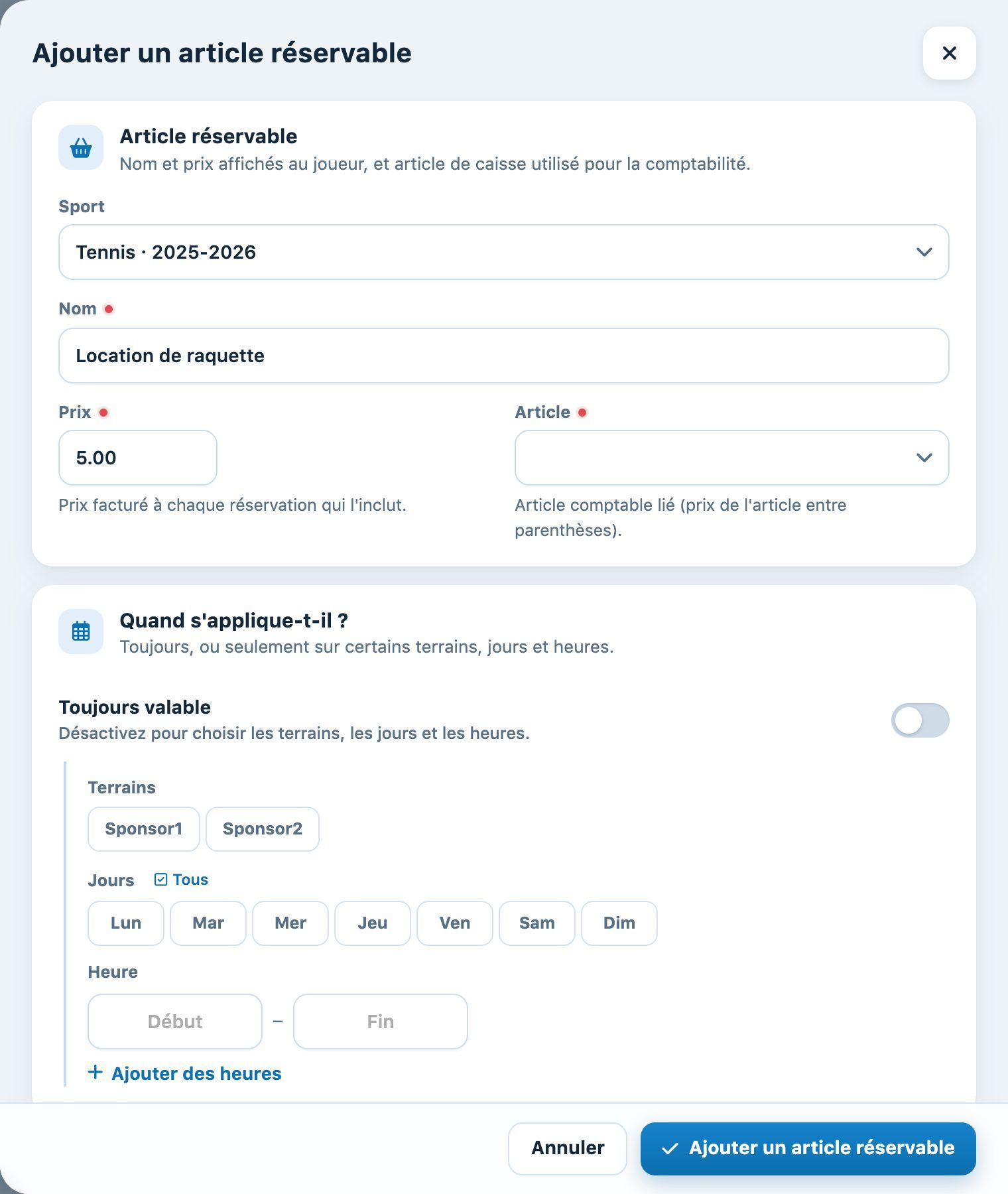Image resolution: width=1008 pixels, height=1194 pixels.
Task: Check the Tous days checkbox
Action: pos(160,880)
